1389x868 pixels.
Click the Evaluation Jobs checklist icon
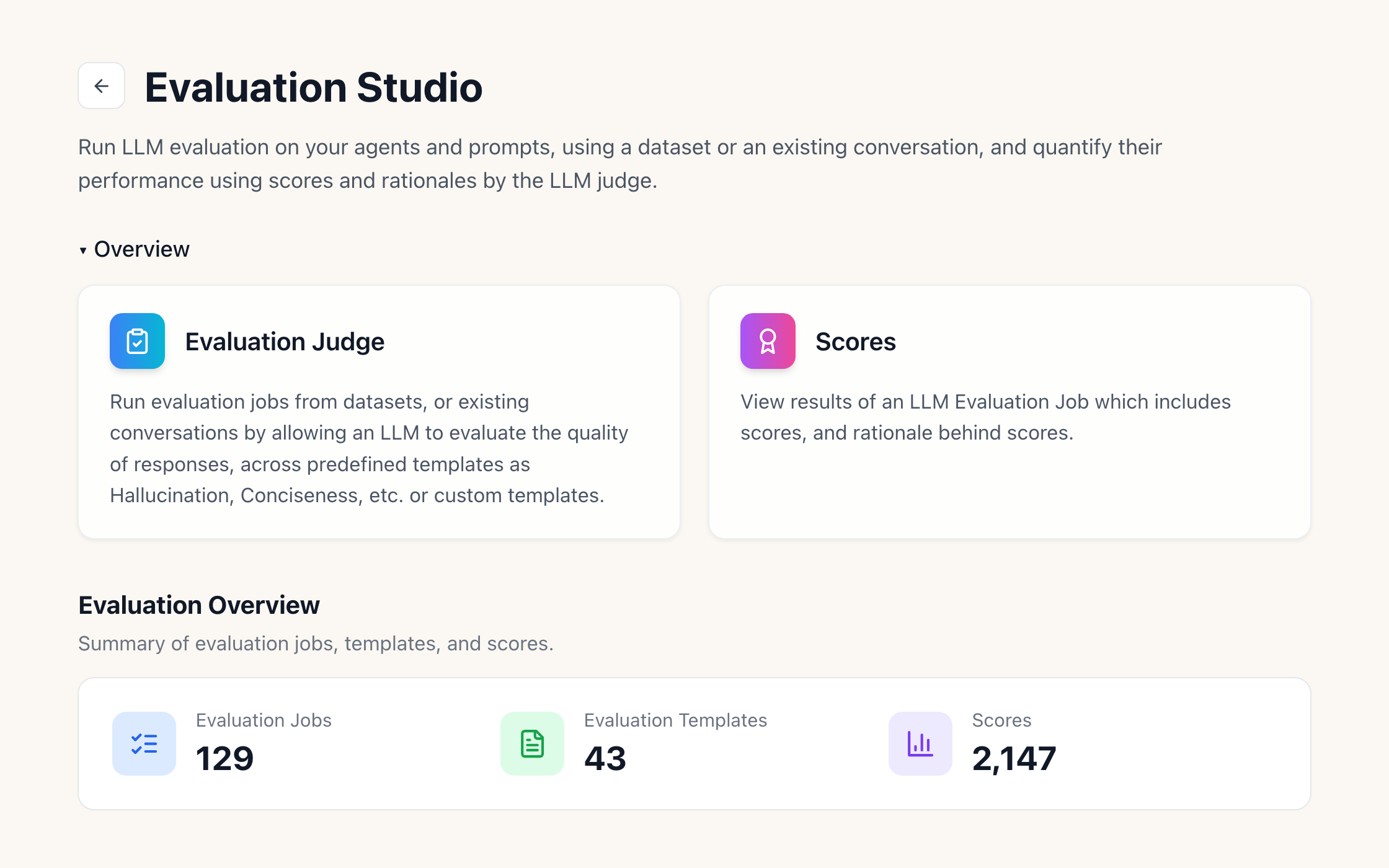click(144, 743)
